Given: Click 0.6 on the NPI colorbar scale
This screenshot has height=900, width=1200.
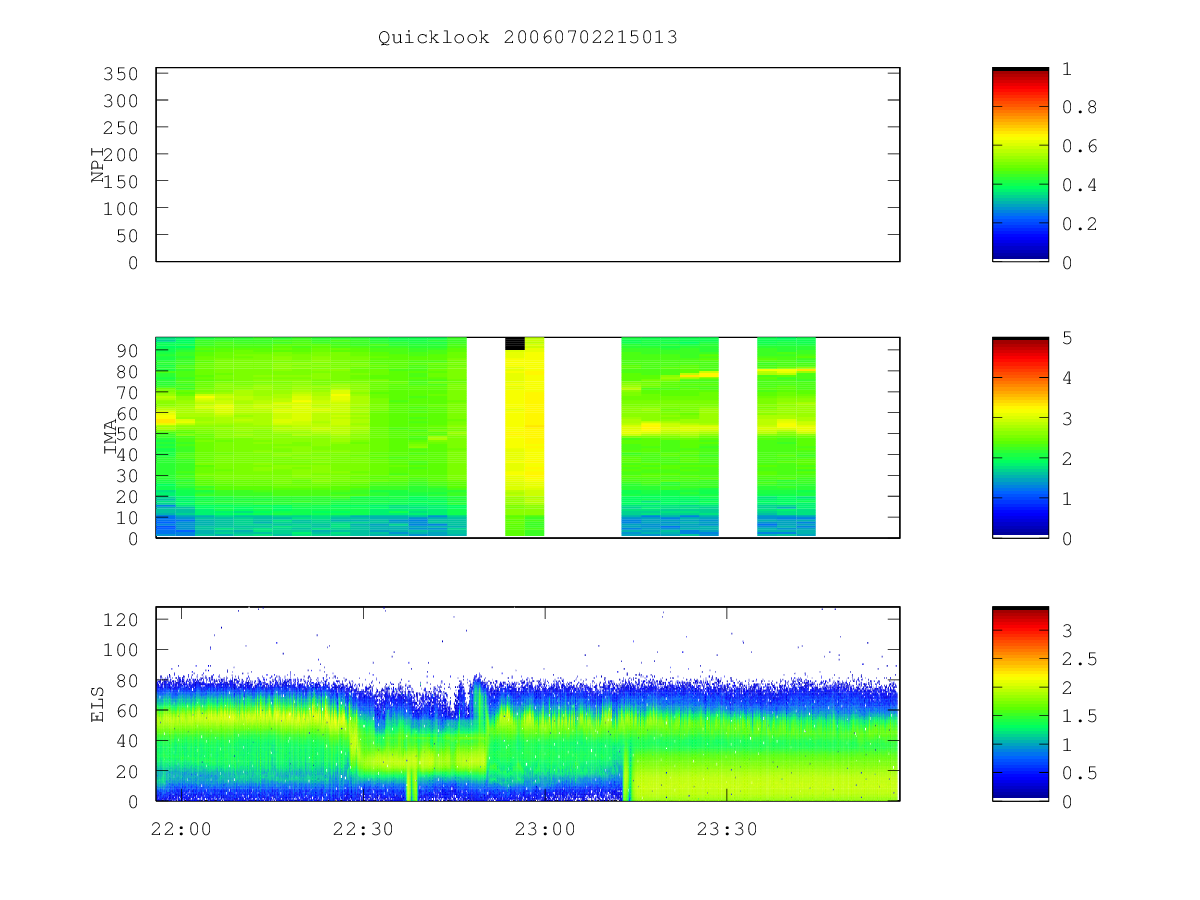Looking at the screenshot, I should click(1078, 146).
